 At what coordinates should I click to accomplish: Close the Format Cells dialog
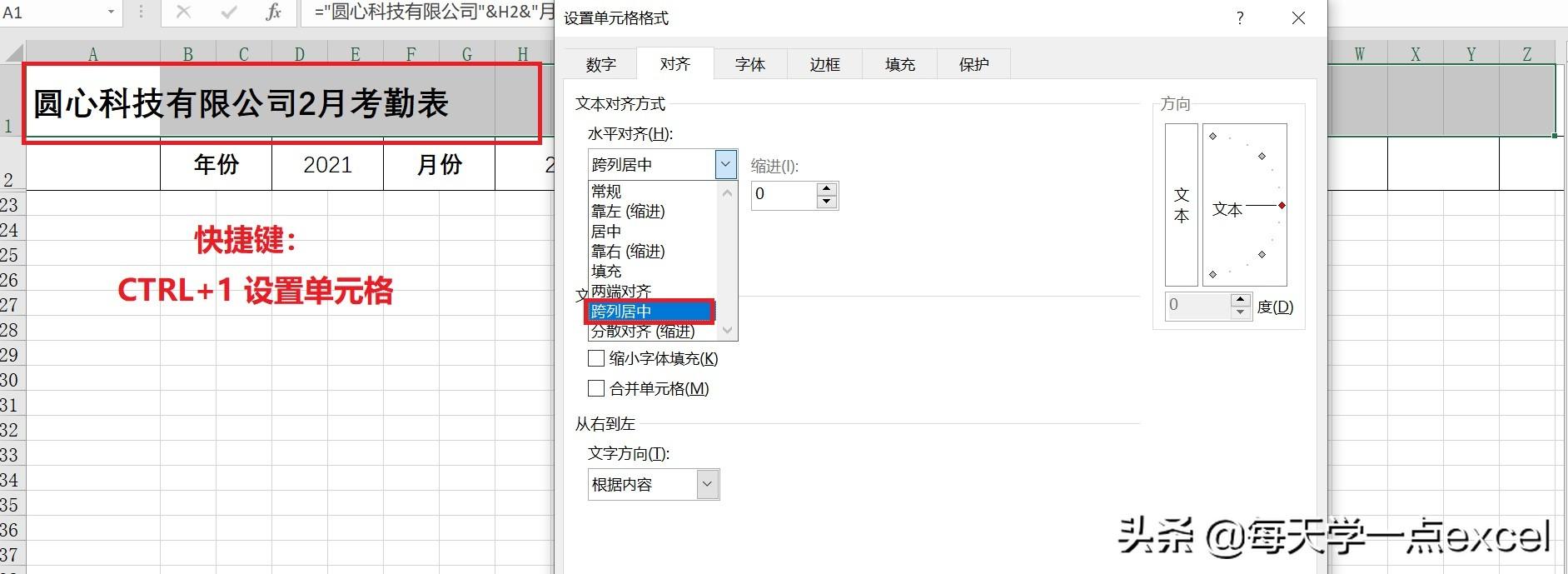[x=1298, y=17]
